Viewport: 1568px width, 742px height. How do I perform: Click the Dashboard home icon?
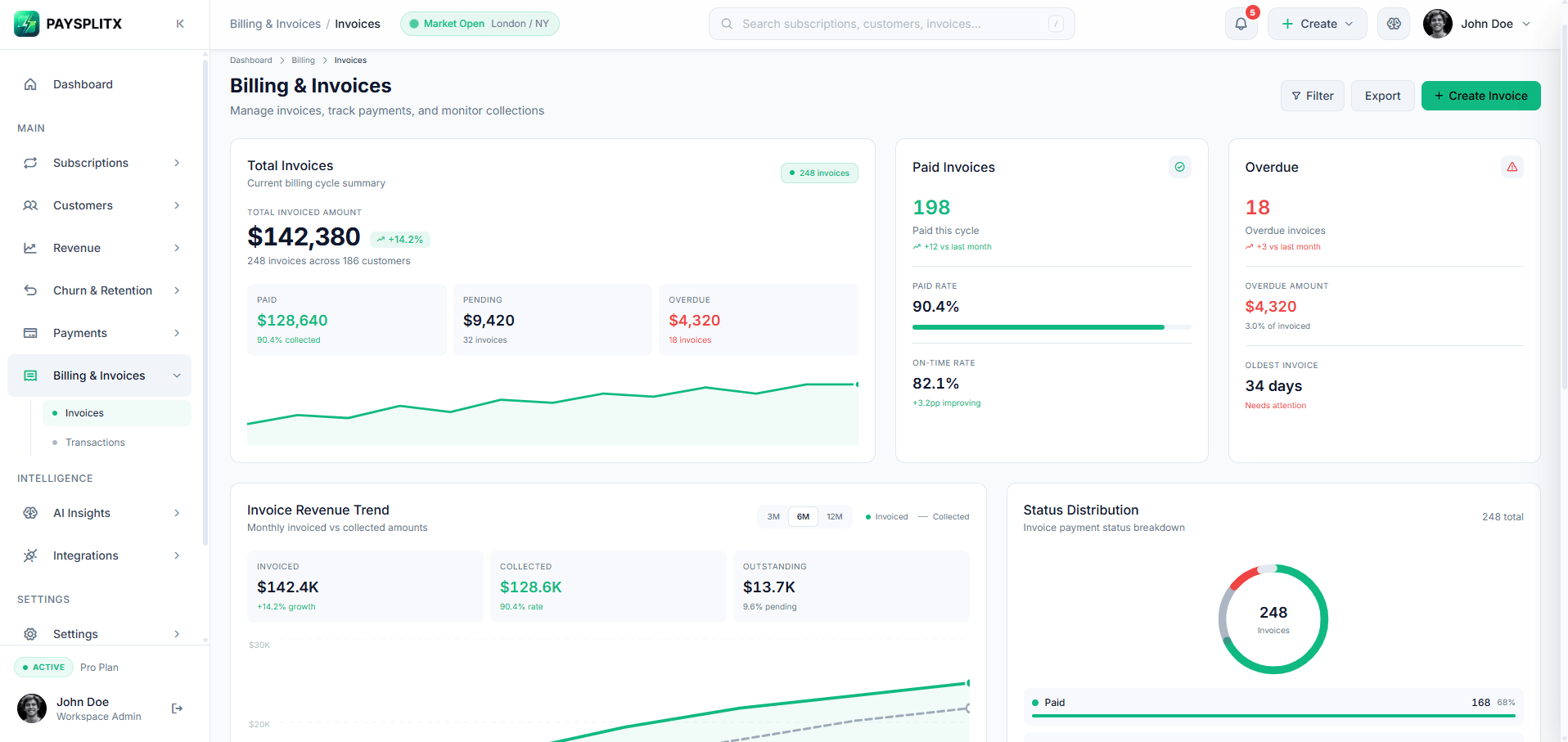click(30, 84)
